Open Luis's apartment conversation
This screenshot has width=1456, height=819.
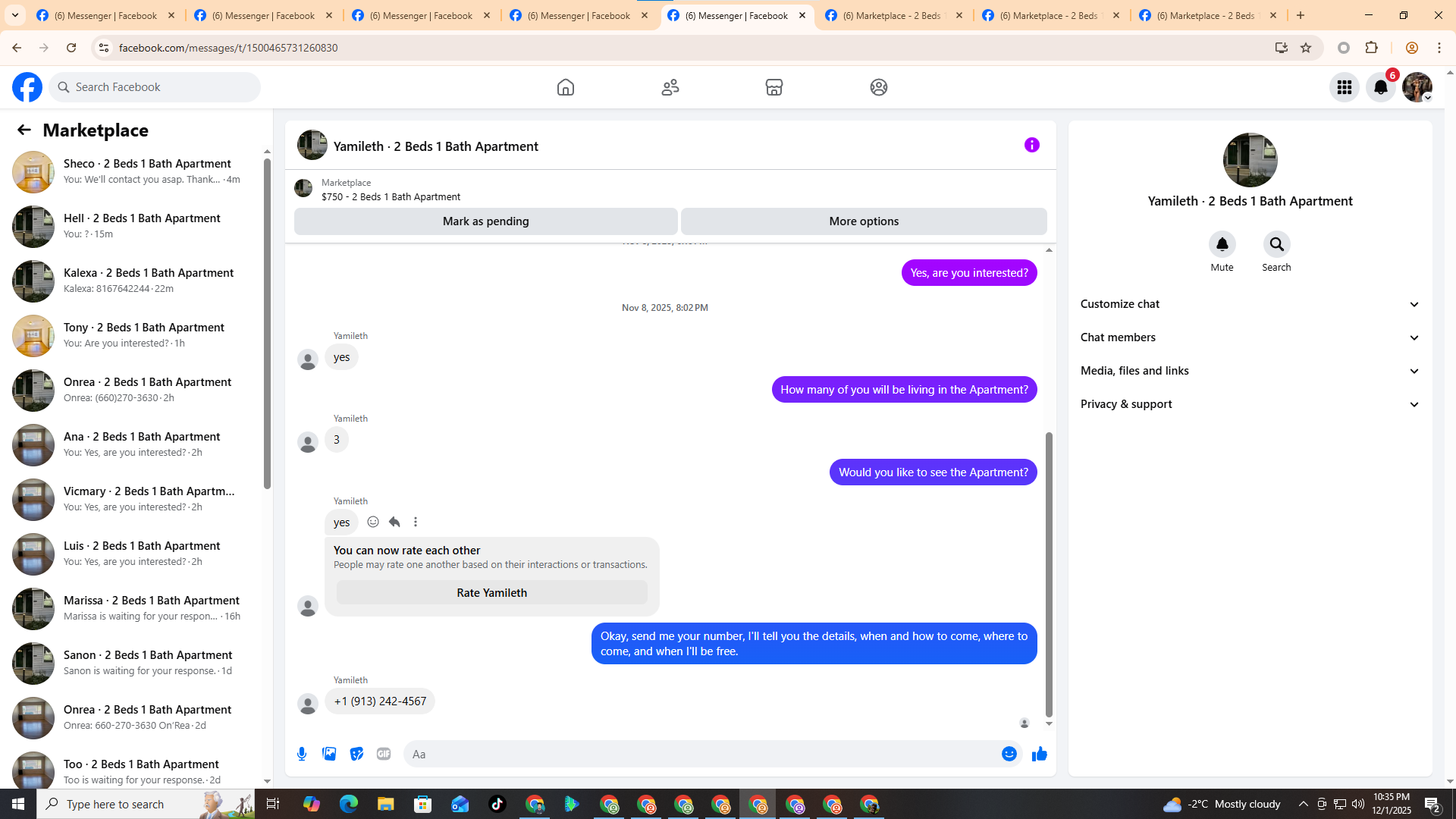[133, 554]
